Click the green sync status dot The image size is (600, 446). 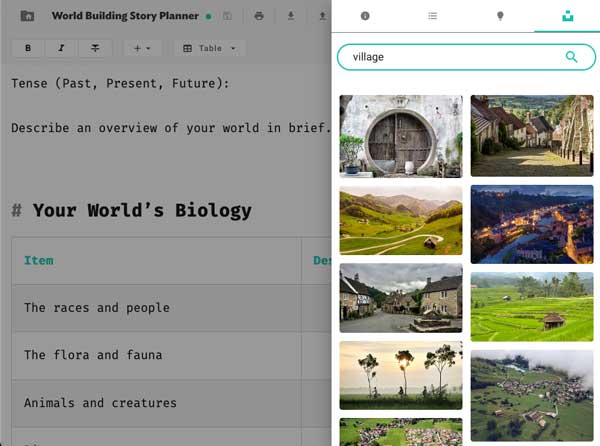pyautogui.click(x=209, y=16)
